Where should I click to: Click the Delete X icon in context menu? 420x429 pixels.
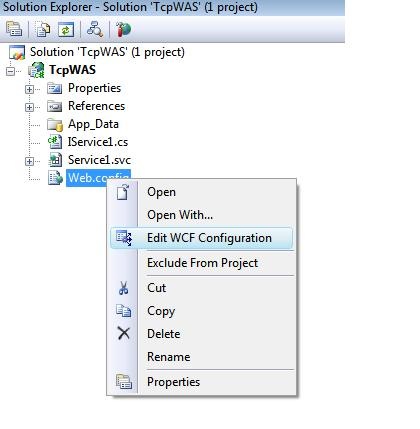pos(123,333)
